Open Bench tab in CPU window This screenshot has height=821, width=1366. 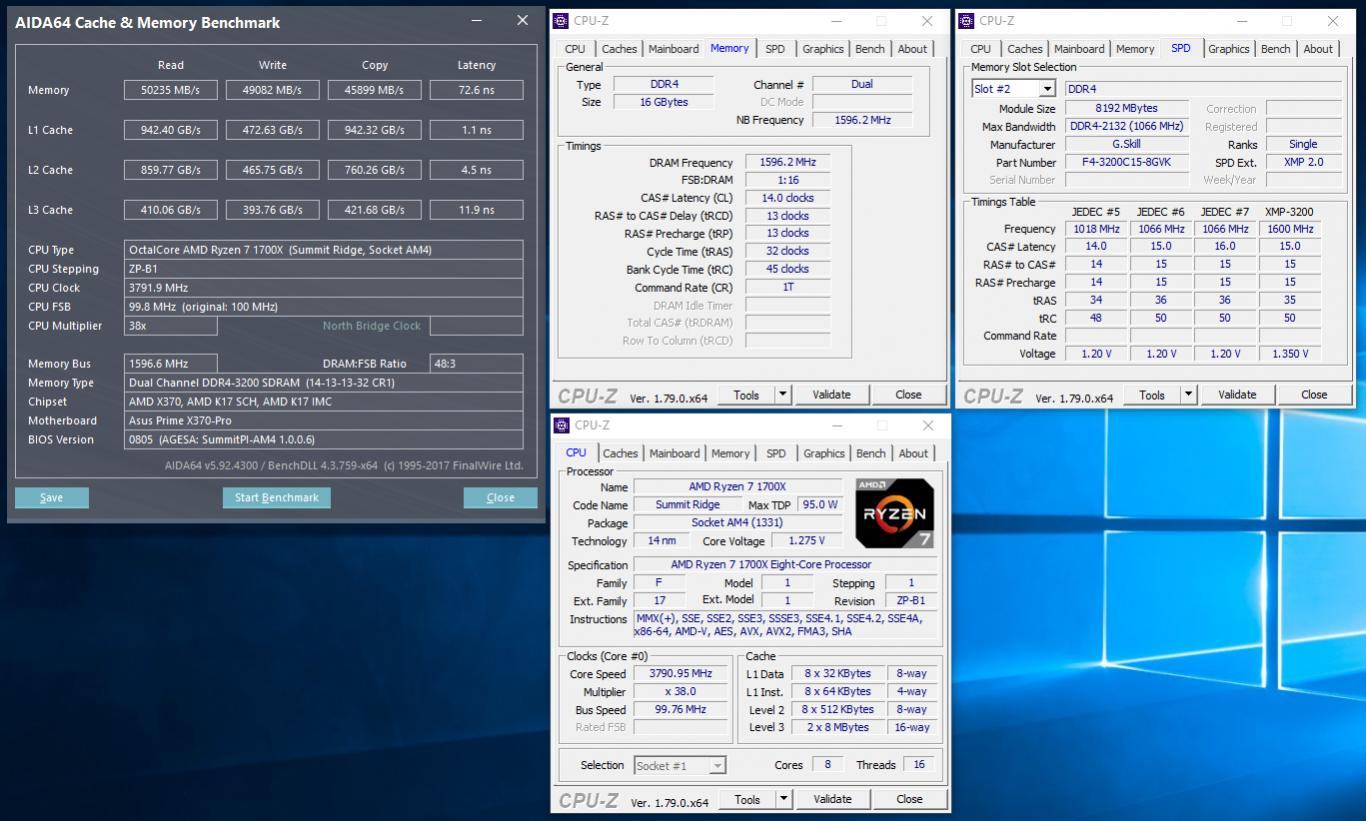coord(871,453)
